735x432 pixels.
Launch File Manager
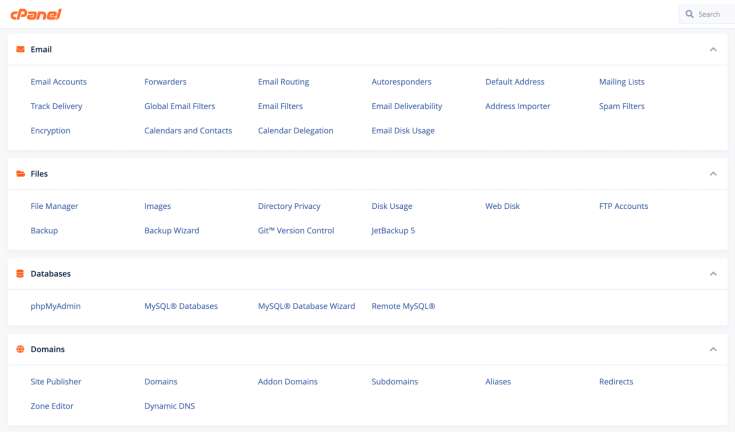click(x=54, y=206)
